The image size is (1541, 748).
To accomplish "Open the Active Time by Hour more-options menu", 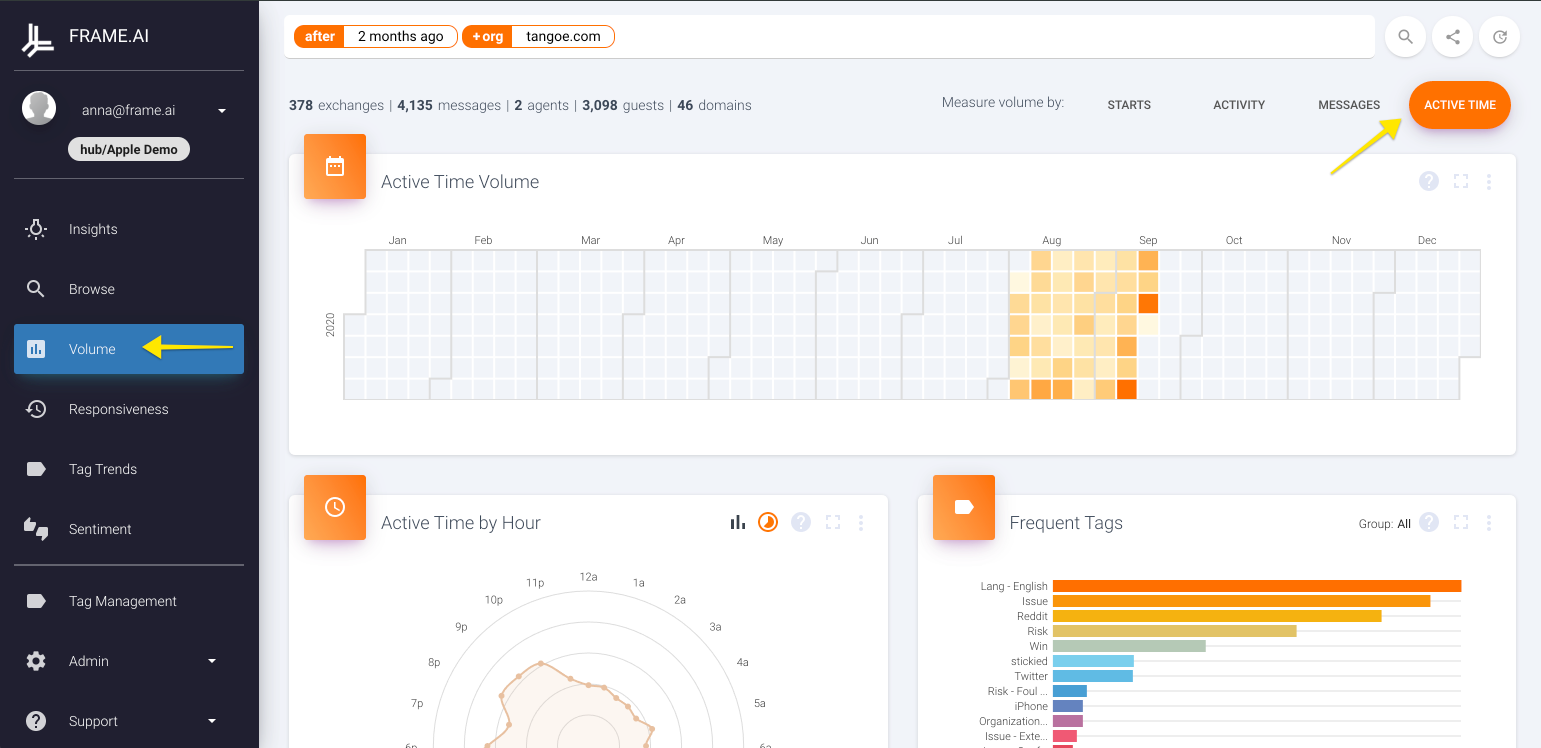I will click(861, 522).
